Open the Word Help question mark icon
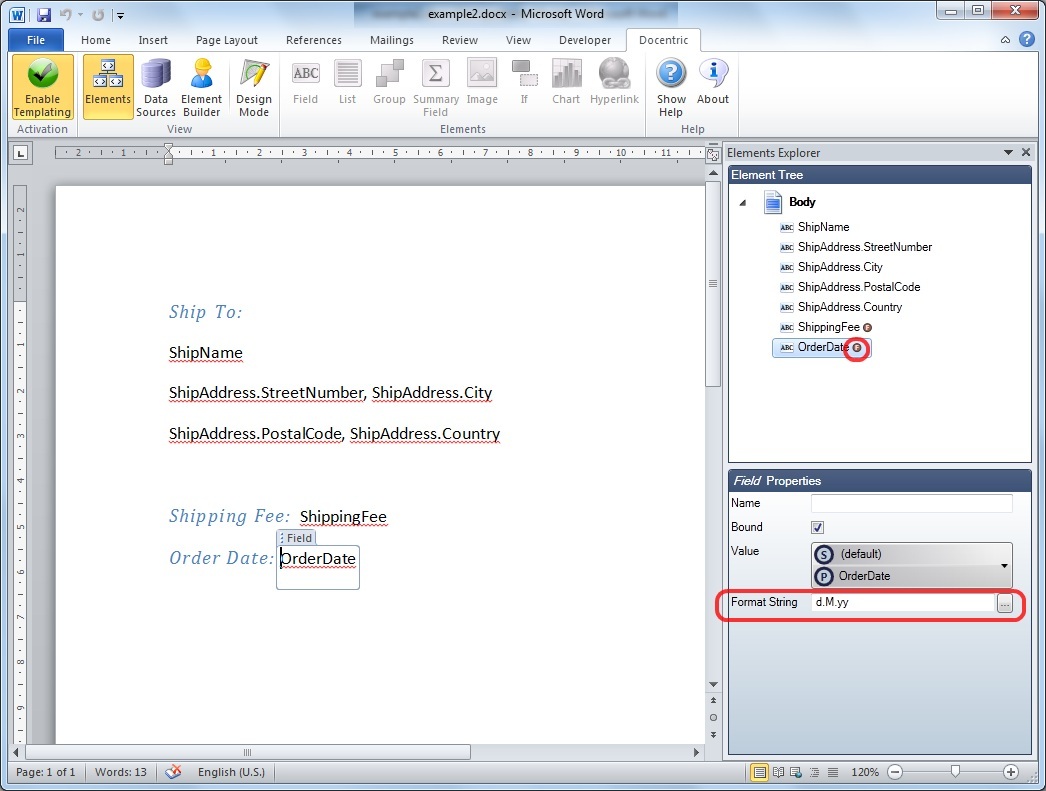Image resolution: width=1046 pixels, height=791 pixels. (1027, 39)
